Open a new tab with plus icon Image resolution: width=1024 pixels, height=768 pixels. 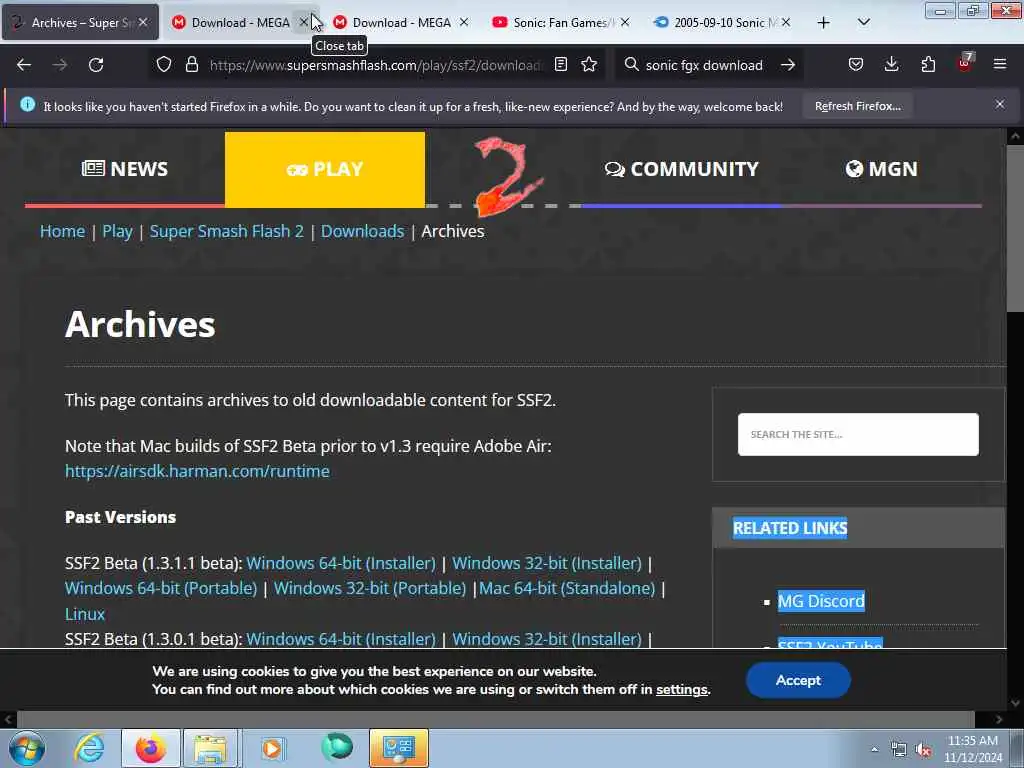(x=824, y=23)
